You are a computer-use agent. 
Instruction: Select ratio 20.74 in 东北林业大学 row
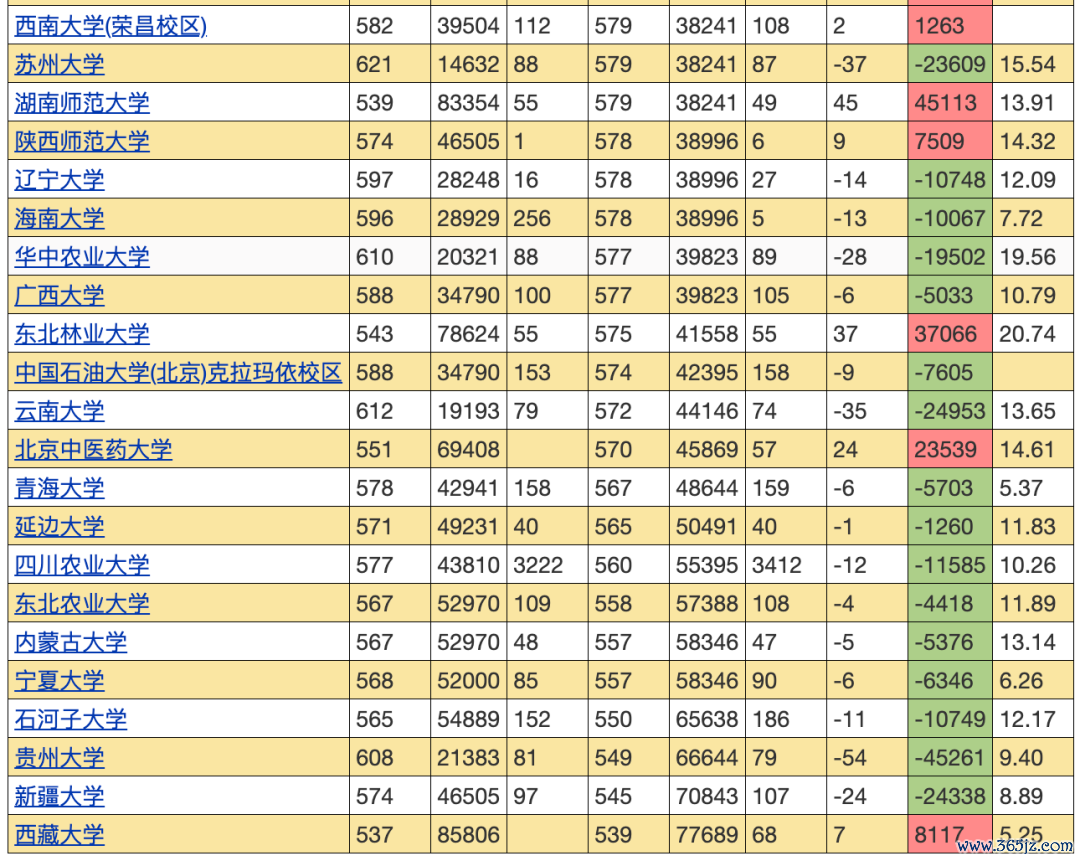pyautogui.click(x=1027, y=335)
